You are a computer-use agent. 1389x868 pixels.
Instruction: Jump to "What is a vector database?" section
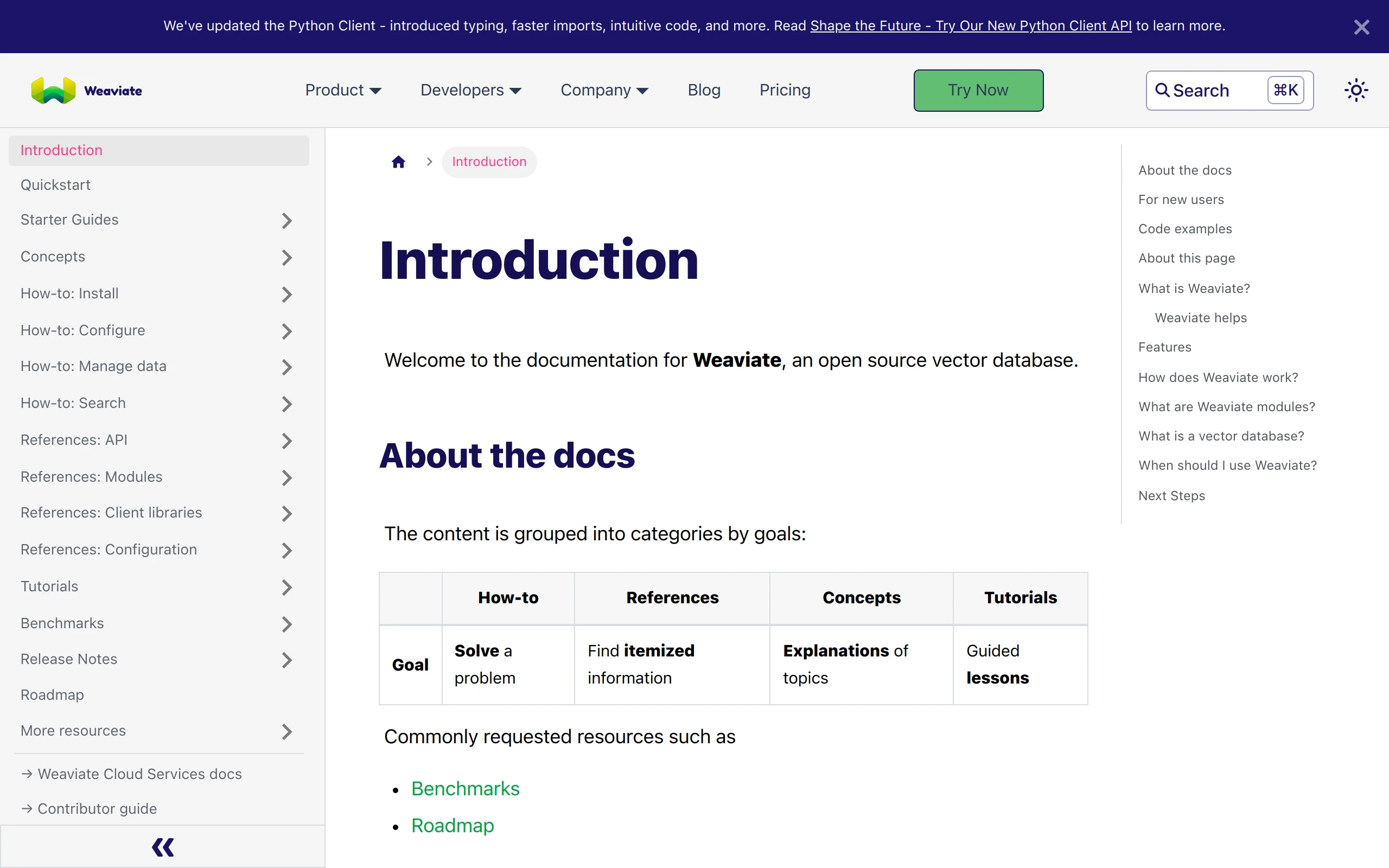pos(1221,436)
